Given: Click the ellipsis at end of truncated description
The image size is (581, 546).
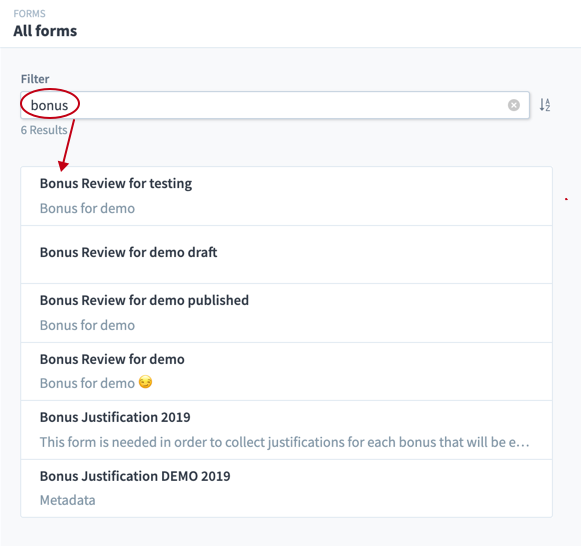Looking at the screenshot, I should (522, 443).
